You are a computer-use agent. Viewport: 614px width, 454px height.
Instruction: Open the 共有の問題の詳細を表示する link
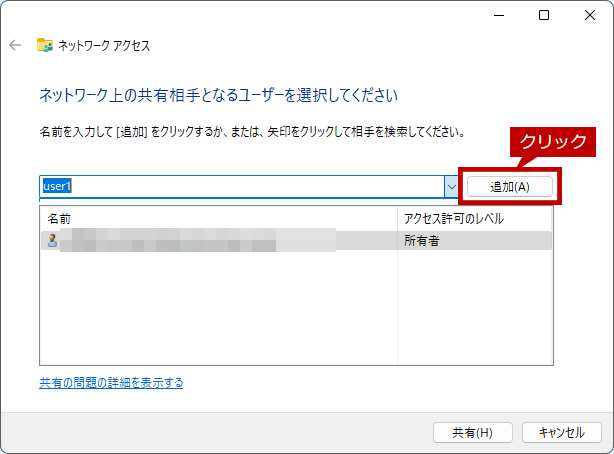click(111, 383)
